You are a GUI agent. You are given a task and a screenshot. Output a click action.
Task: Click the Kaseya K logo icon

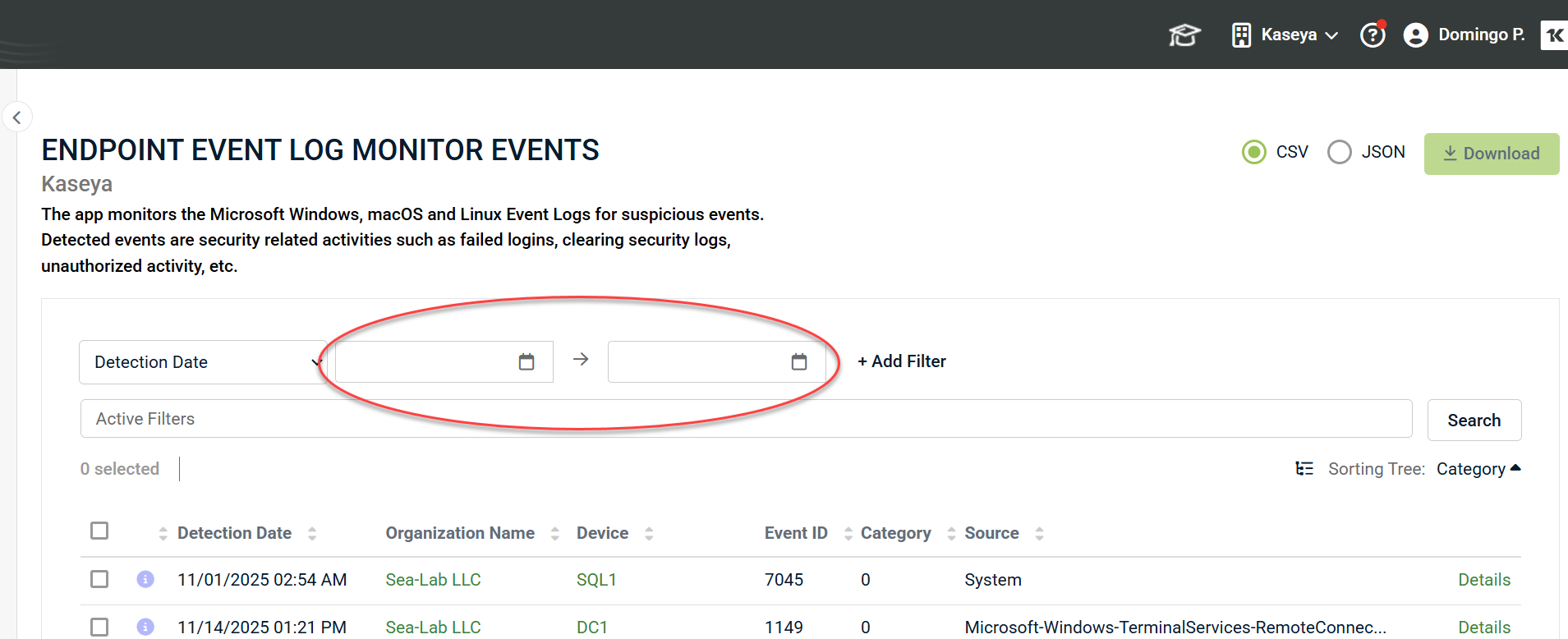coord(1554,35)
